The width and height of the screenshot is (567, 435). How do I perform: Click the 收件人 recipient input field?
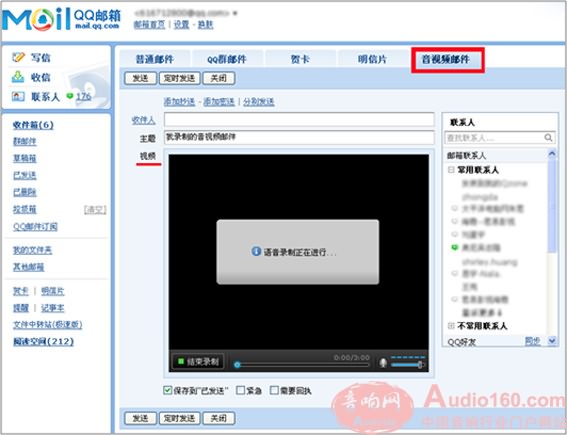click(x=299, y=120)
